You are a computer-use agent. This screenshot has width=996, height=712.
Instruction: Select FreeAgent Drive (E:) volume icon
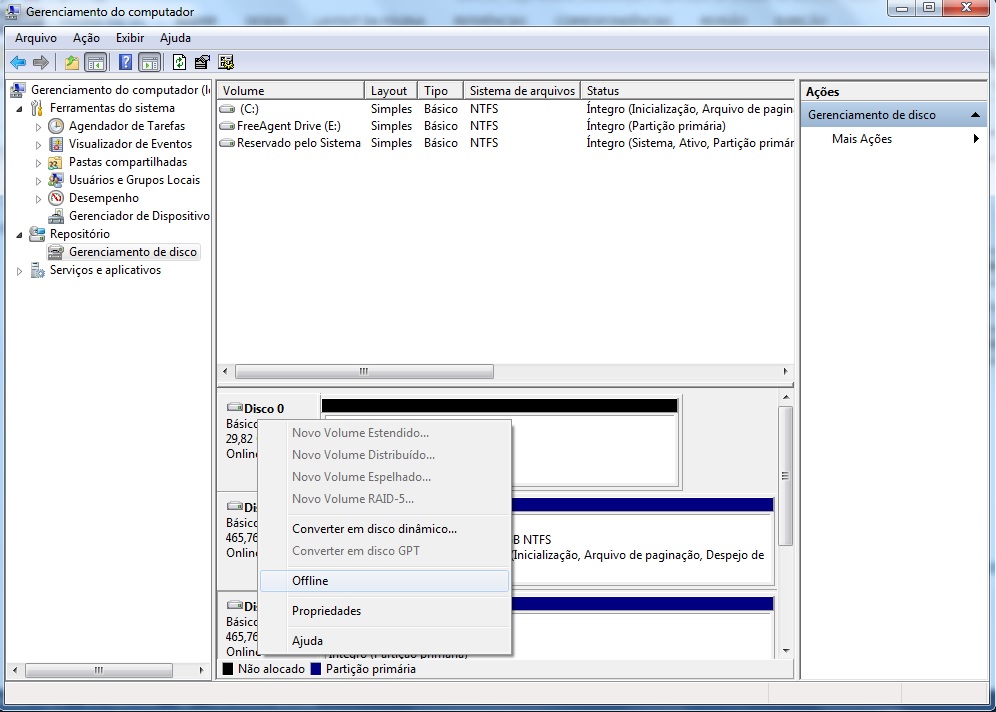[x=227, y=126]
